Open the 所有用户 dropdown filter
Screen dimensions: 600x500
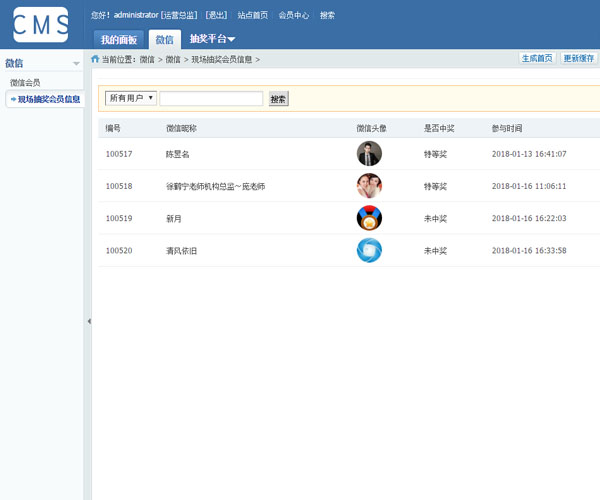(x=130, y=98)
